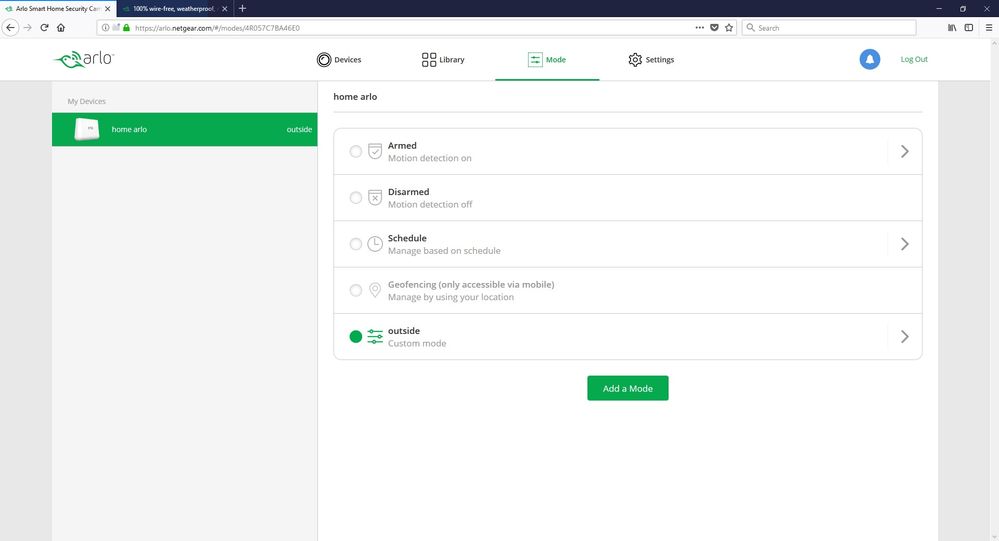The width and height of the screenshot is (999, 541).
Task: Switch to the Devices tab
Action: coord(339,60)
